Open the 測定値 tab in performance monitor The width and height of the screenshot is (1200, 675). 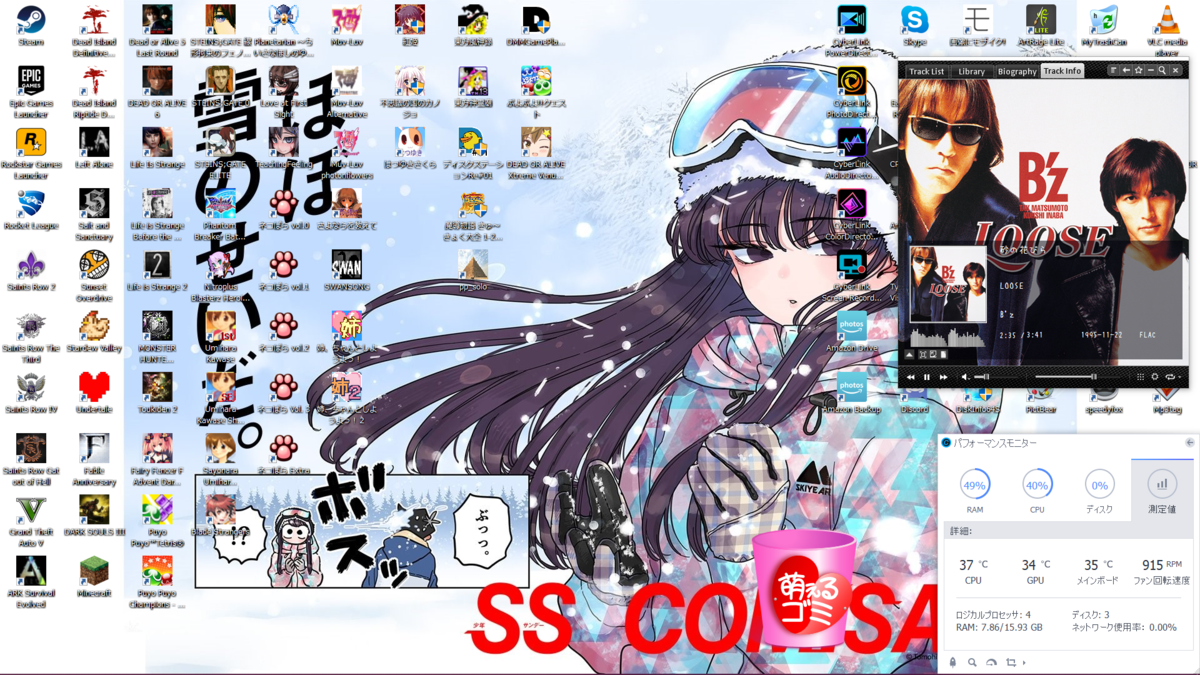point(1161,491)
